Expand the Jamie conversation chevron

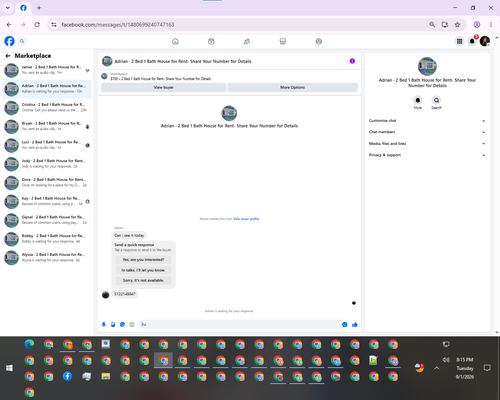pyautogui.click(x=87, y=70)
